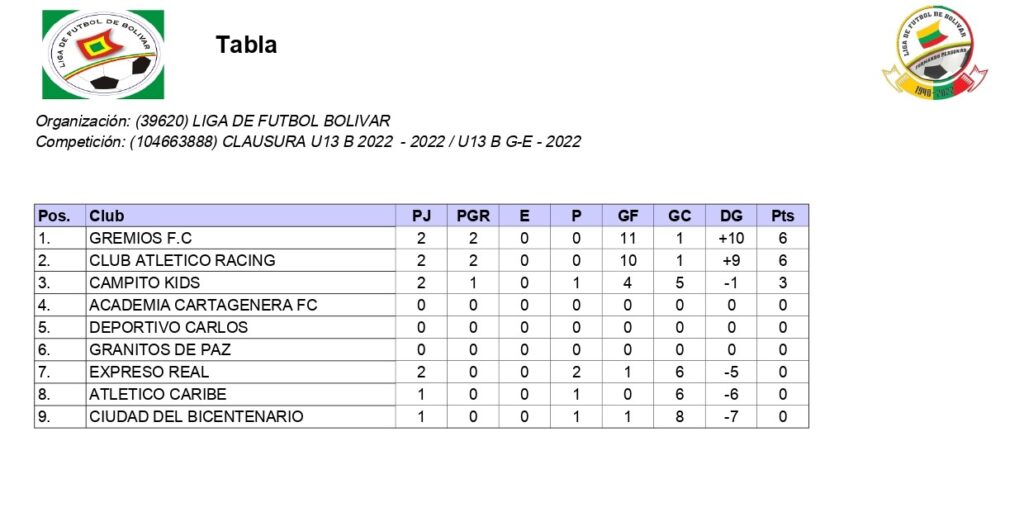Click the DG column header
Viewport: 1024px width, 522px height.
tap(731, 216)
